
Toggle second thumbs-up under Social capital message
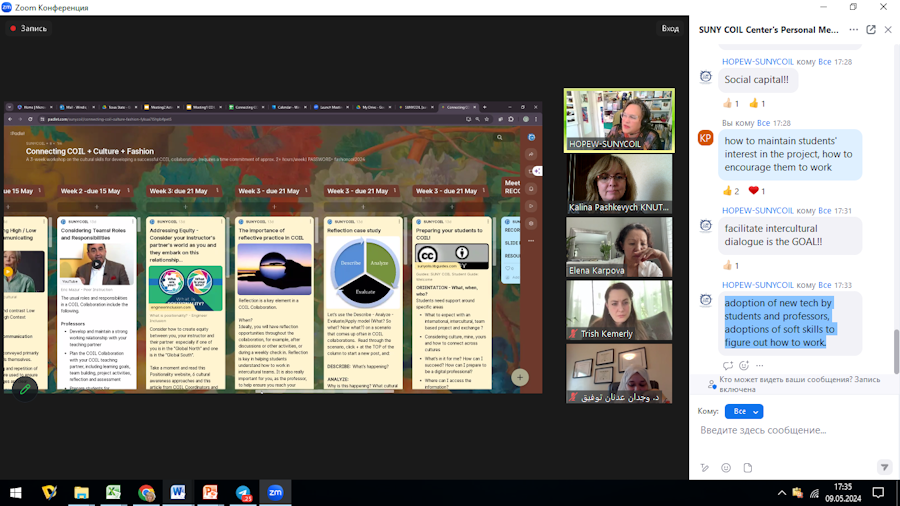click(x=757, y=103)
